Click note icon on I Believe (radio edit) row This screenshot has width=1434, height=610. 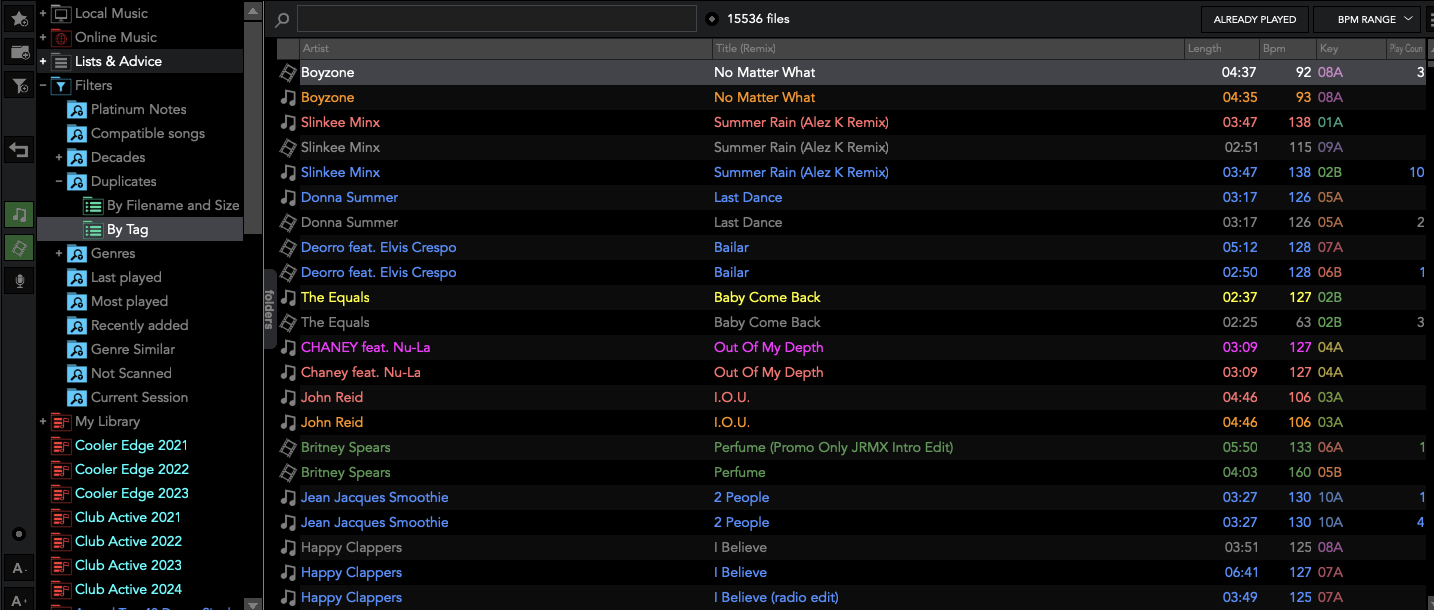[288, 598]
